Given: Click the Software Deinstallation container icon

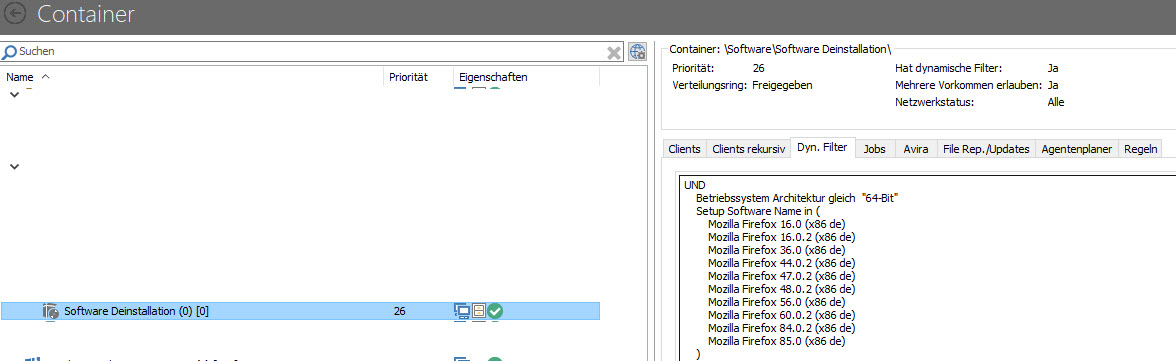Looking at the screenshot, I should [50, 311].
